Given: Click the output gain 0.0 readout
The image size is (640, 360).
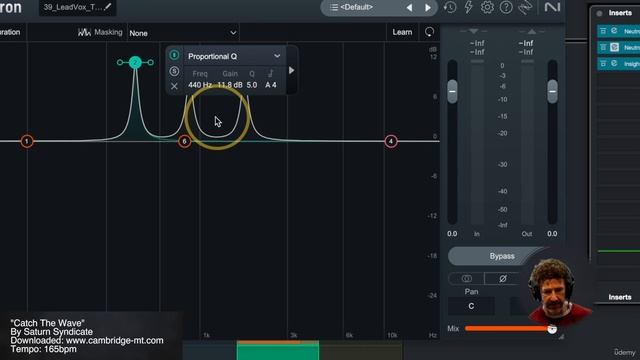Looking at the screenshot, I should coord(552,234).
